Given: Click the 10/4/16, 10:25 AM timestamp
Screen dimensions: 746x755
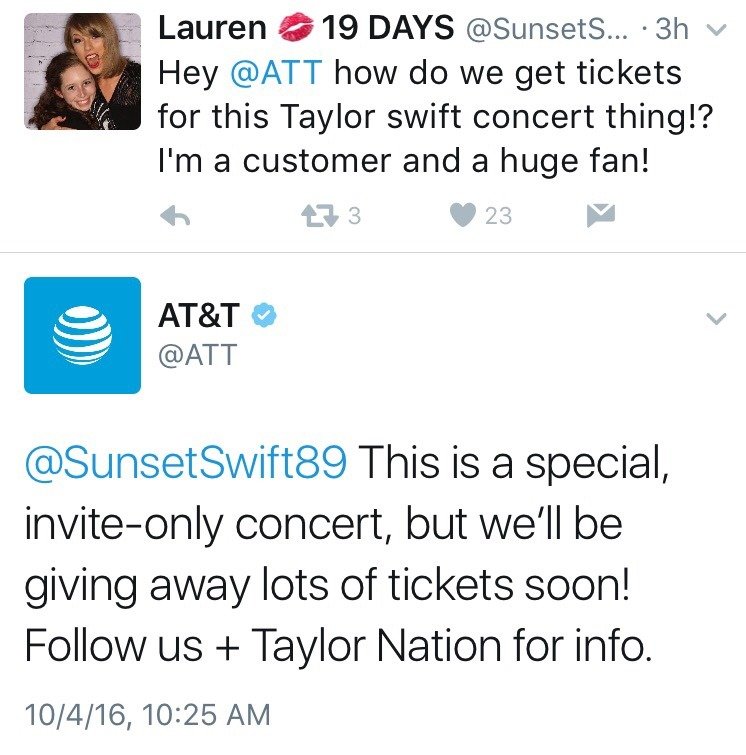Looking at the screenshot, I should pyautogui.click(x=147, y=714).
